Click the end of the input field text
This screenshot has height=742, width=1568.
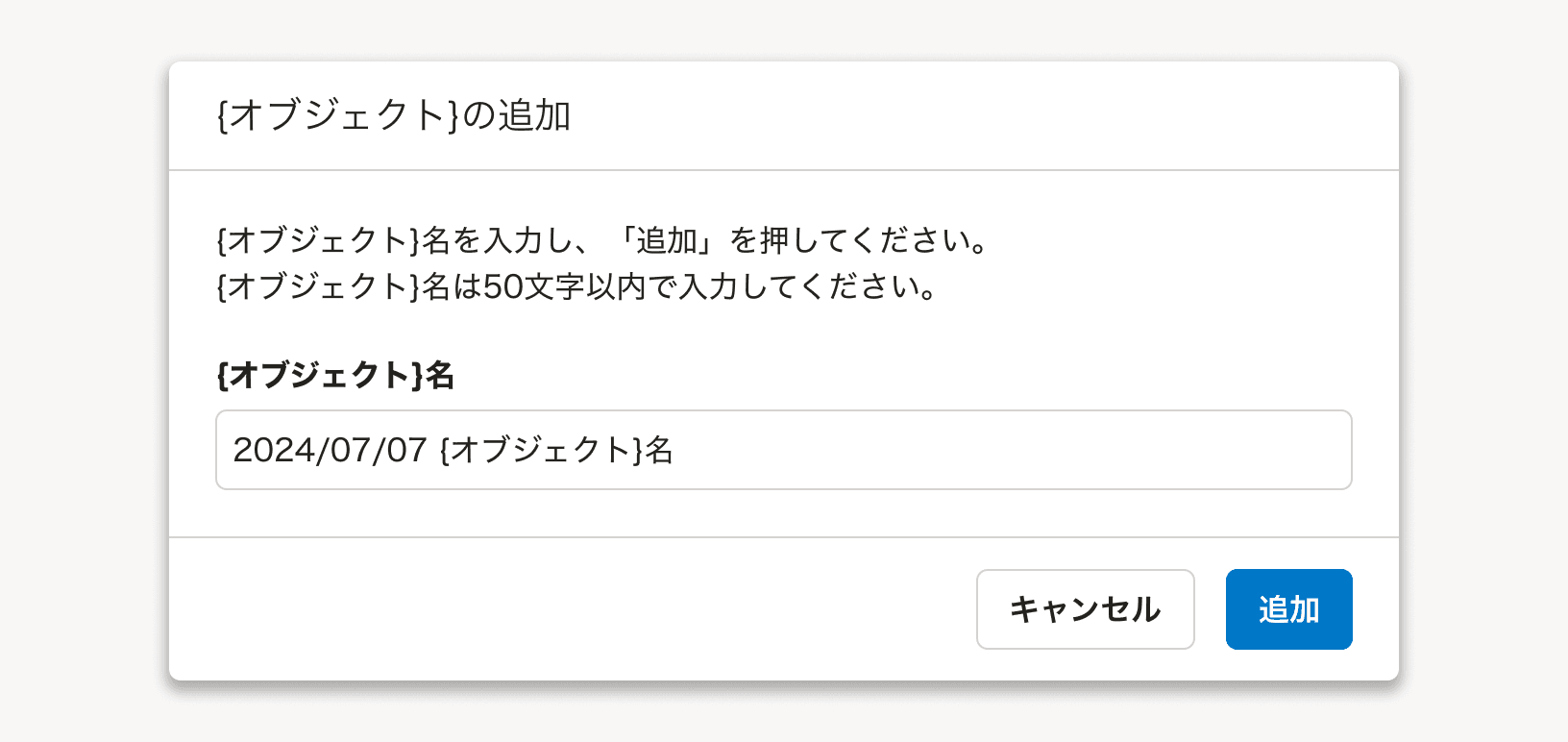(x=680, y=450)
